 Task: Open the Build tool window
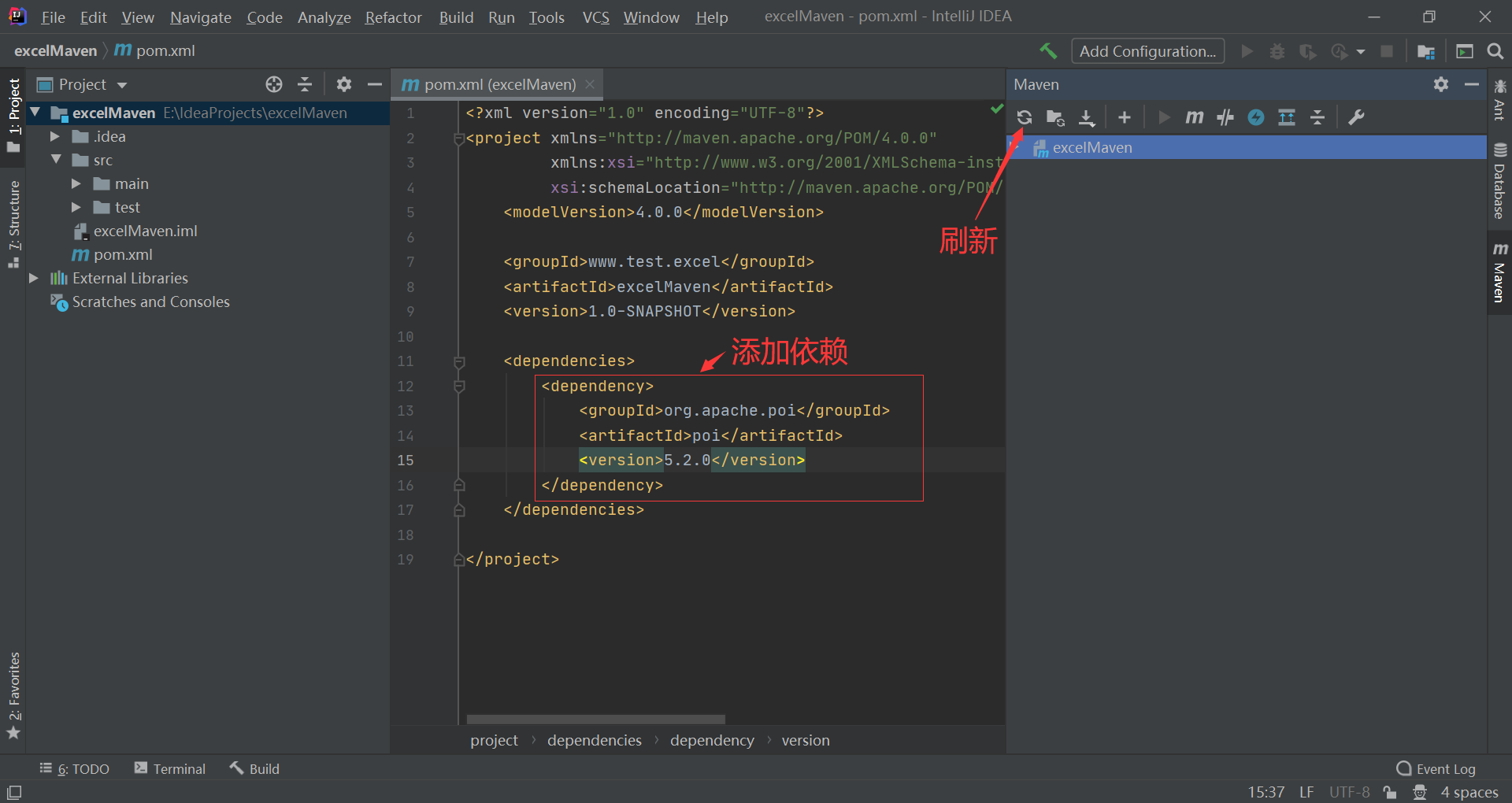(x=254, y=768)
